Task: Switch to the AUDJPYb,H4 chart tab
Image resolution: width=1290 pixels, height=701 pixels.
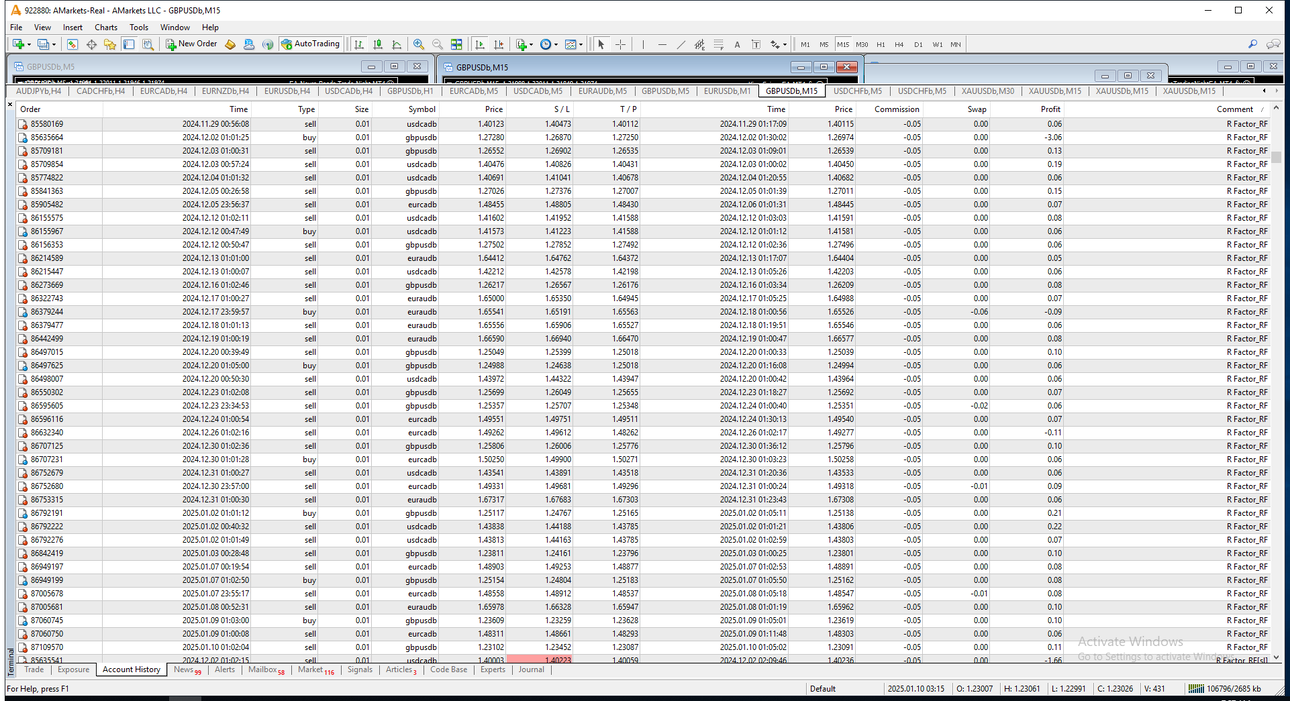Action: point(38,91)
